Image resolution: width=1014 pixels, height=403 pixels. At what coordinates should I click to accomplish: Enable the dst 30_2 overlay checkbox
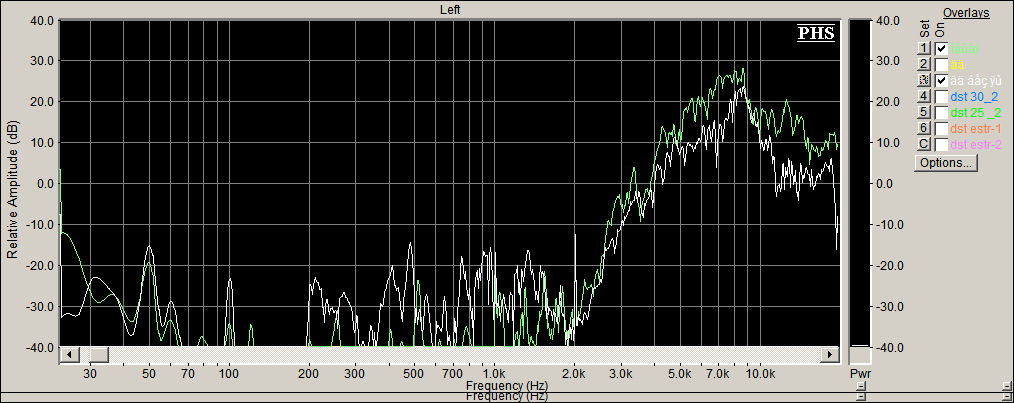(942, 96)
